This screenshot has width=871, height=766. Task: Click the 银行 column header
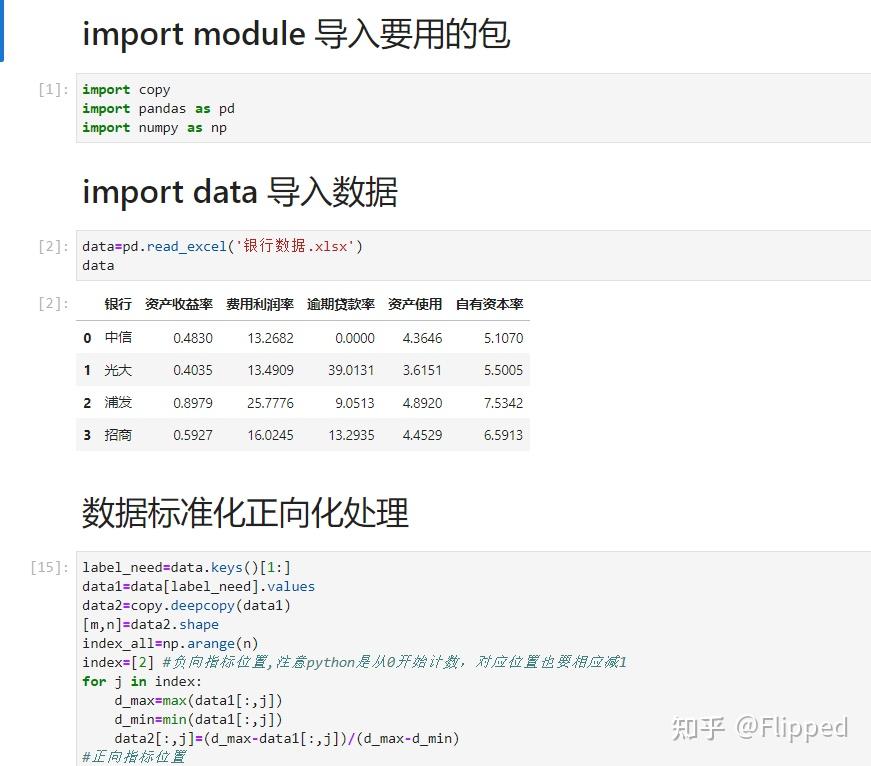click(118, 304)
